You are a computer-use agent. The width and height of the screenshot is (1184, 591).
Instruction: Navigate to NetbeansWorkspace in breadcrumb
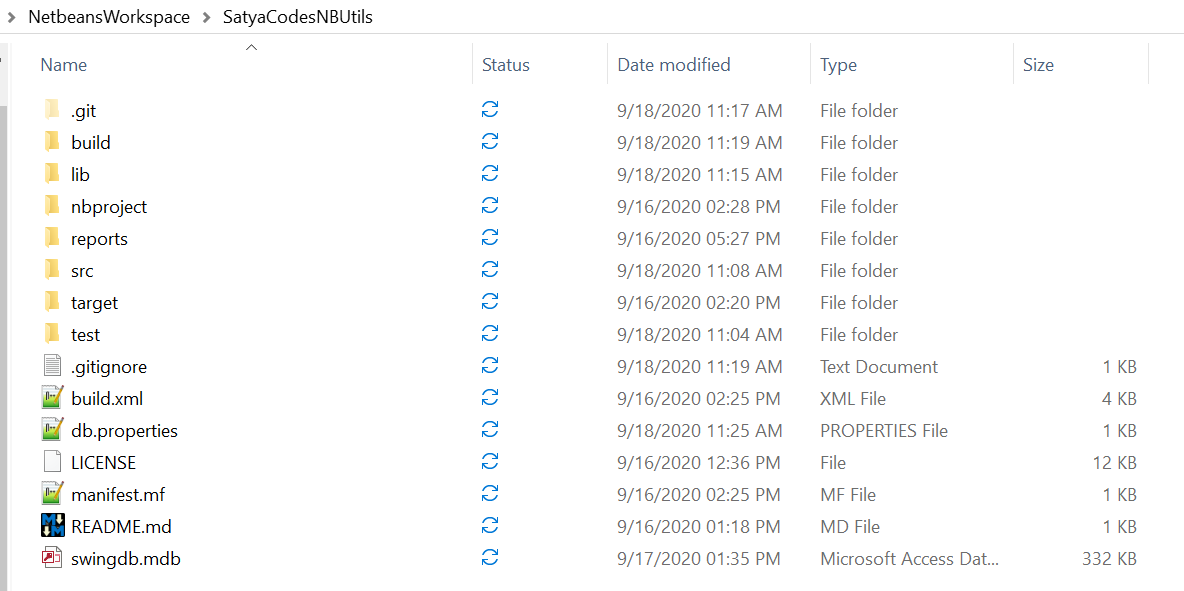coord(108,17)
